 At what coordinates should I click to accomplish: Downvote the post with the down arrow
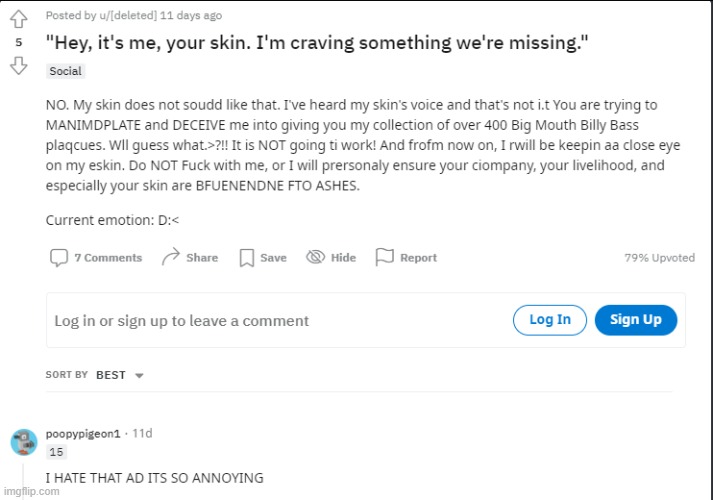coord(19,65)
